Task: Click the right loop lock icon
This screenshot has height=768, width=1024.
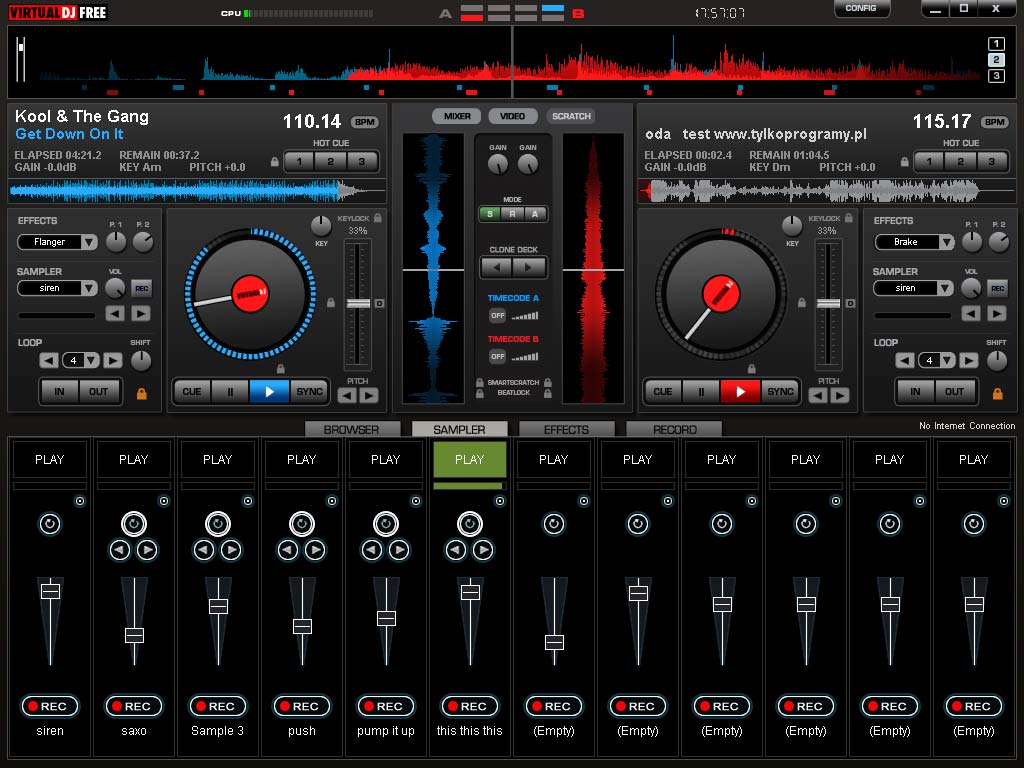Action: click(997, 393)
